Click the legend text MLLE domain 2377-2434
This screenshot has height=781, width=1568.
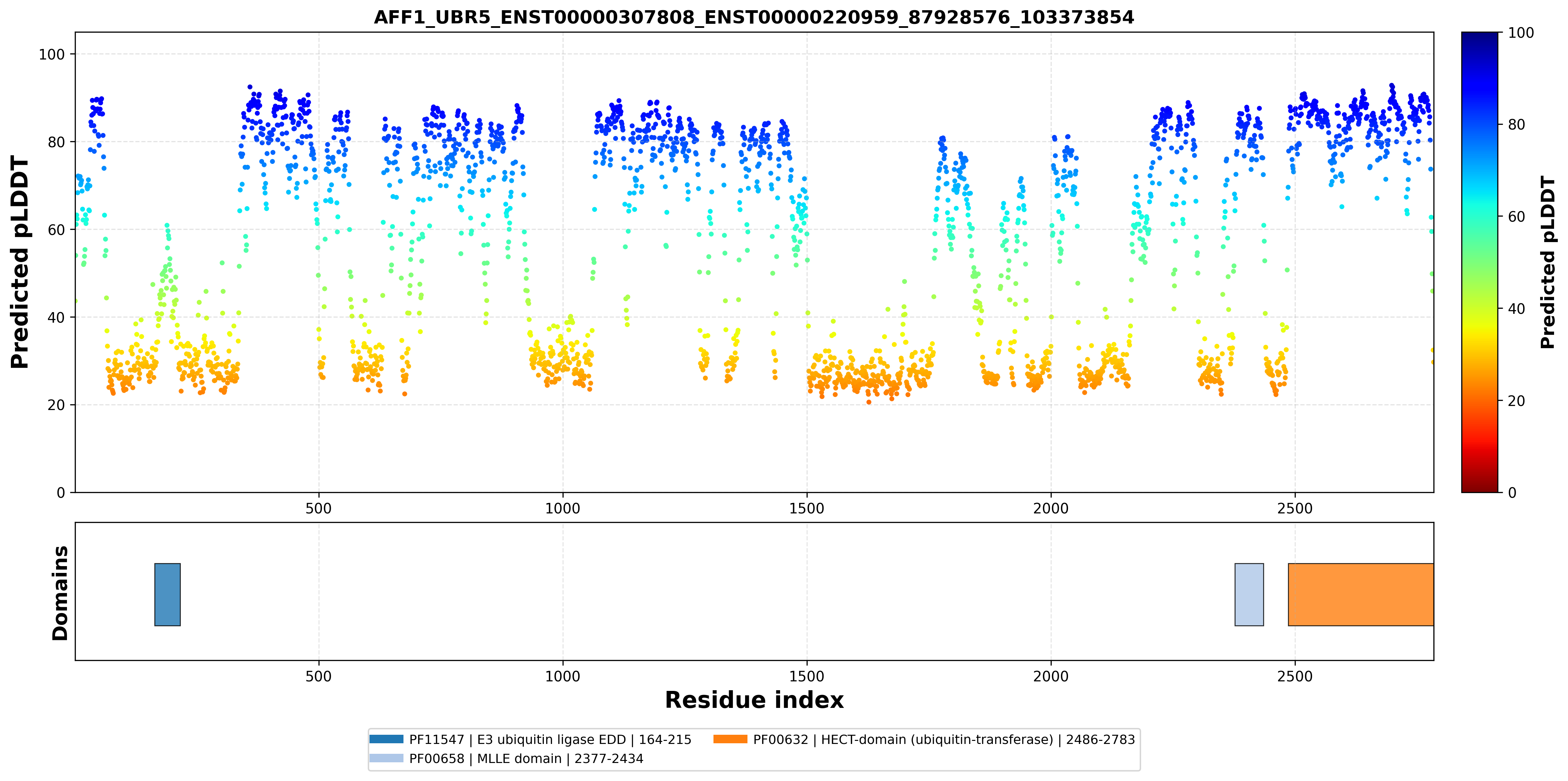pos(526,758)
